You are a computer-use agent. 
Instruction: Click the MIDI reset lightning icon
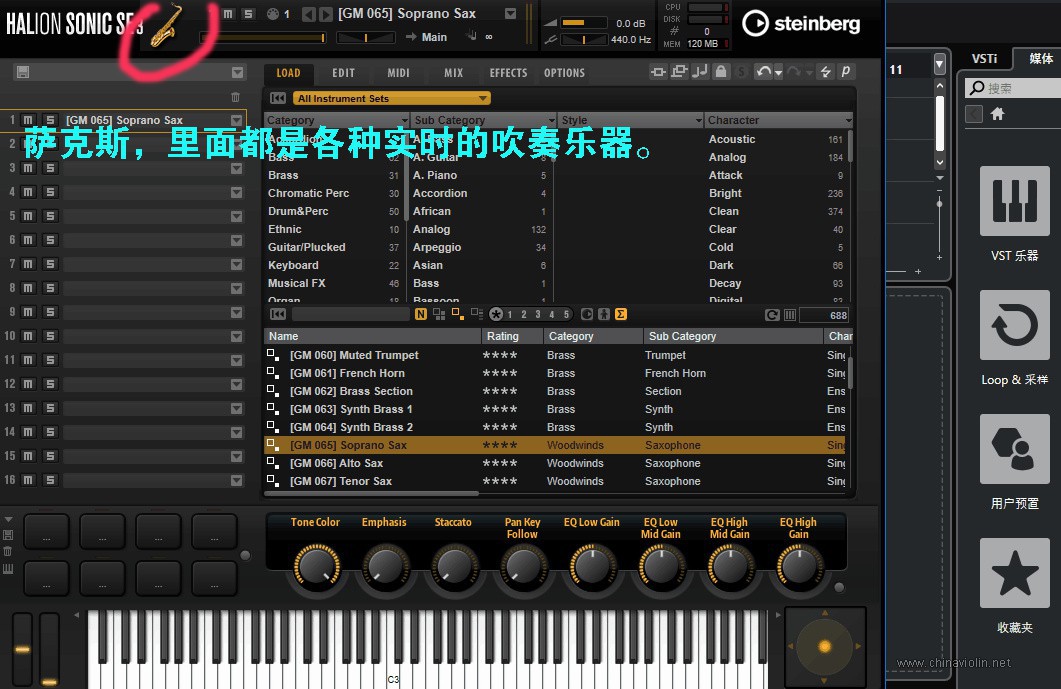826,72
